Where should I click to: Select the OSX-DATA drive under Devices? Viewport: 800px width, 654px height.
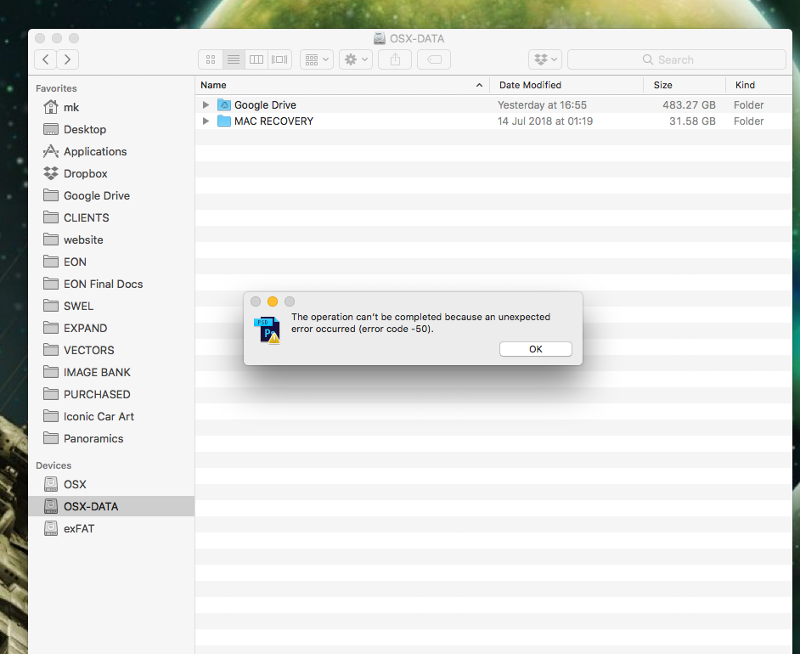(111, 507)
